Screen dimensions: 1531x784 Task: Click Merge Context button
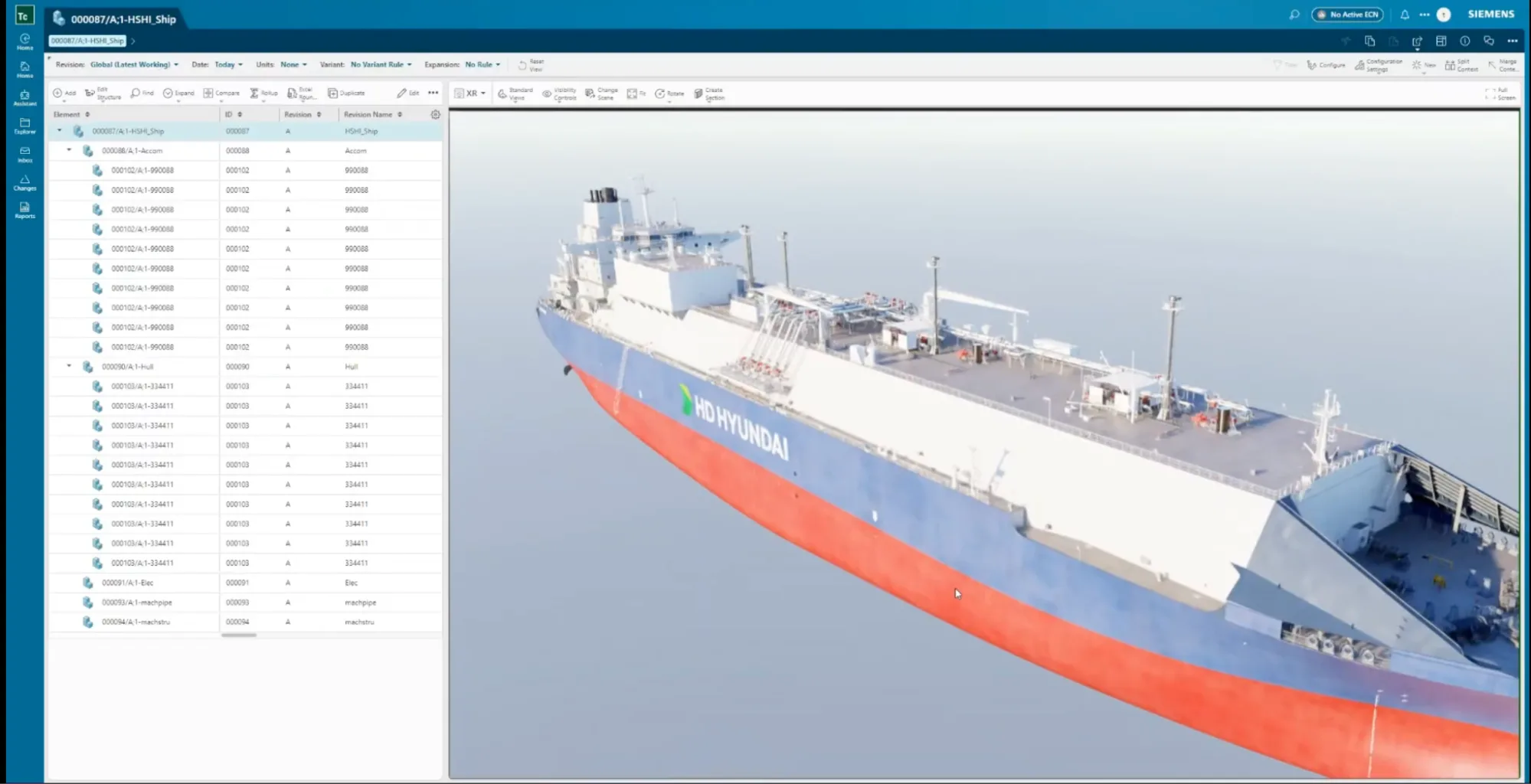(x=1503, y=65)
